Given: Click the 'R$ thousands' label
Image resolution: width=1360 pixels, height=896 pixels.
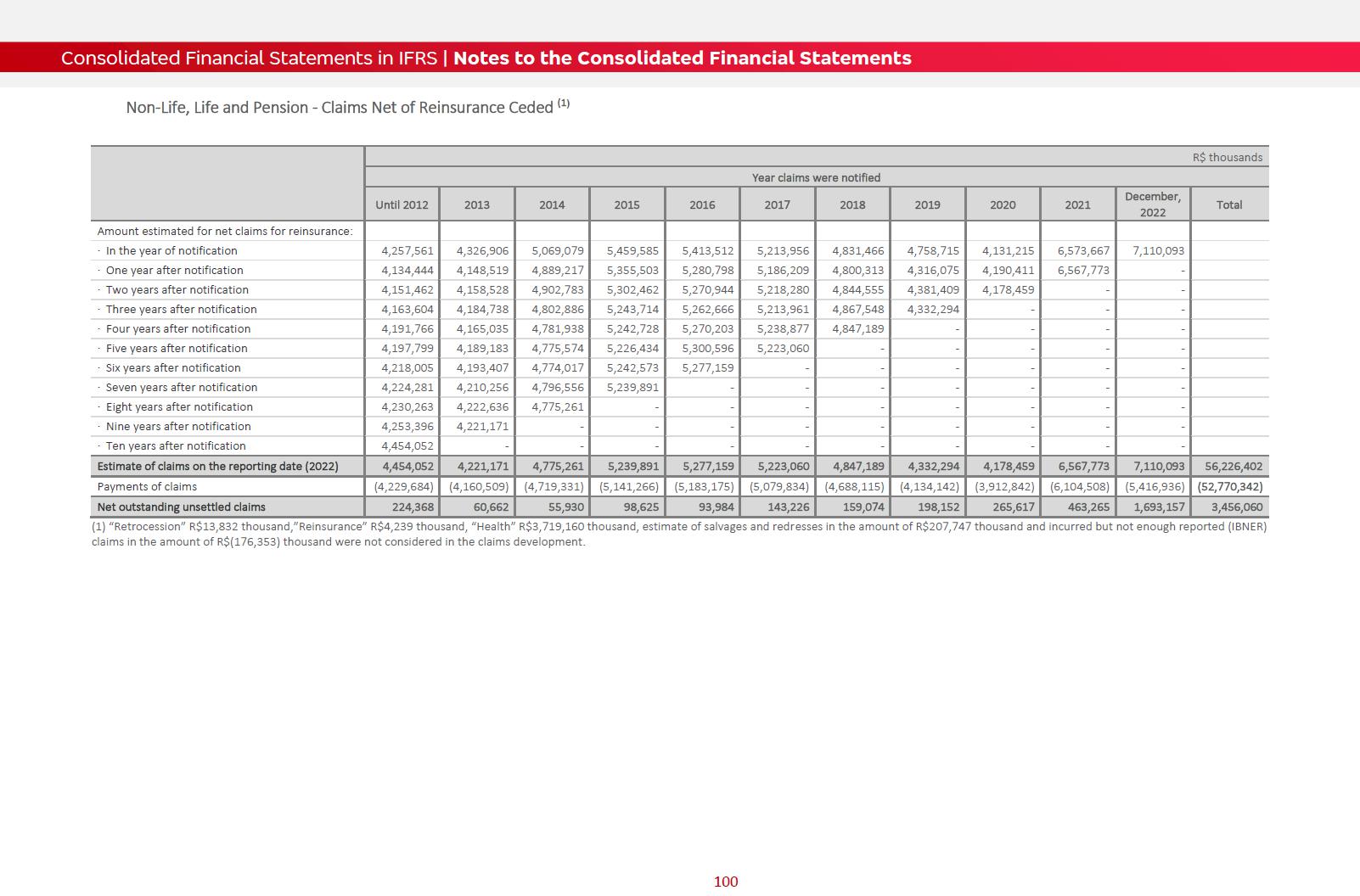Looking at the screenshot, I should coord(1227,157).
